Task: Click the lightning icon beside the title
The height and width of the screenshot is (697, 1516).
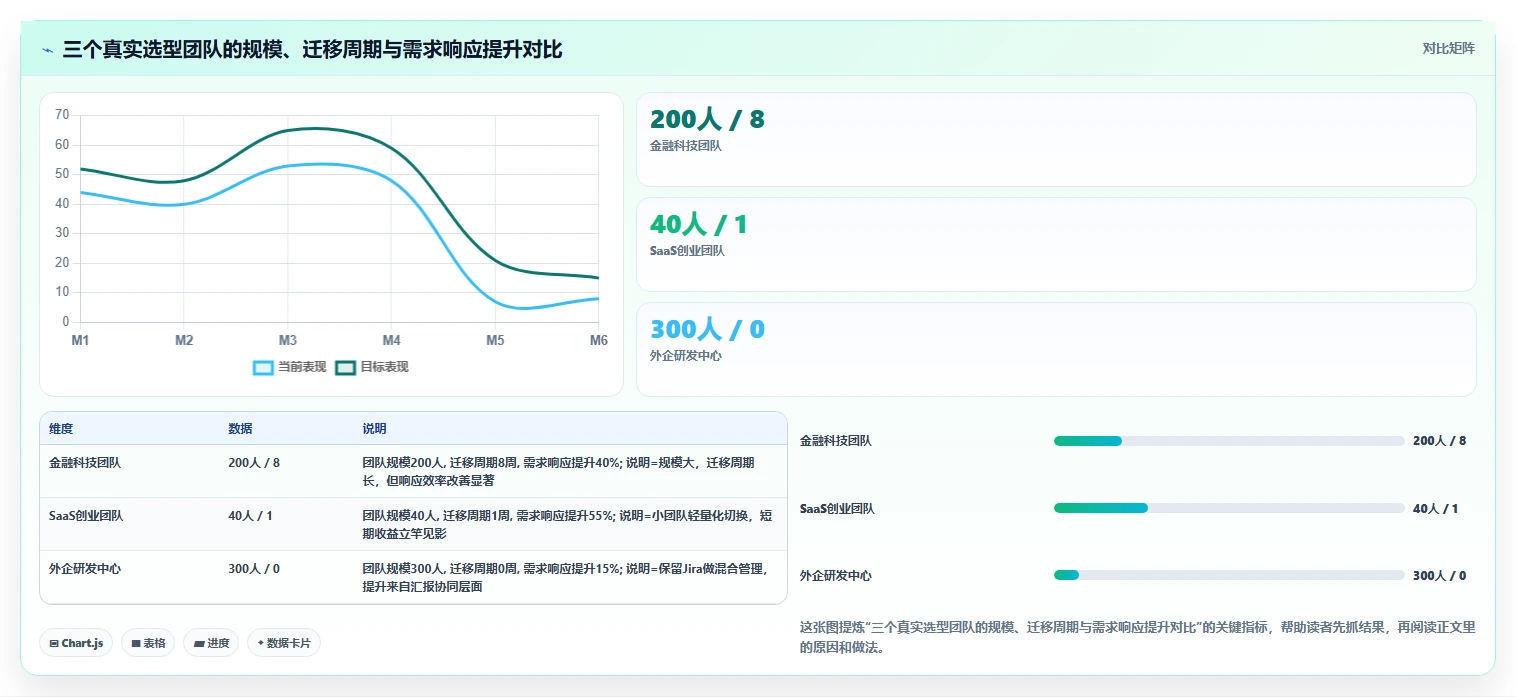Action: [47, 49]
